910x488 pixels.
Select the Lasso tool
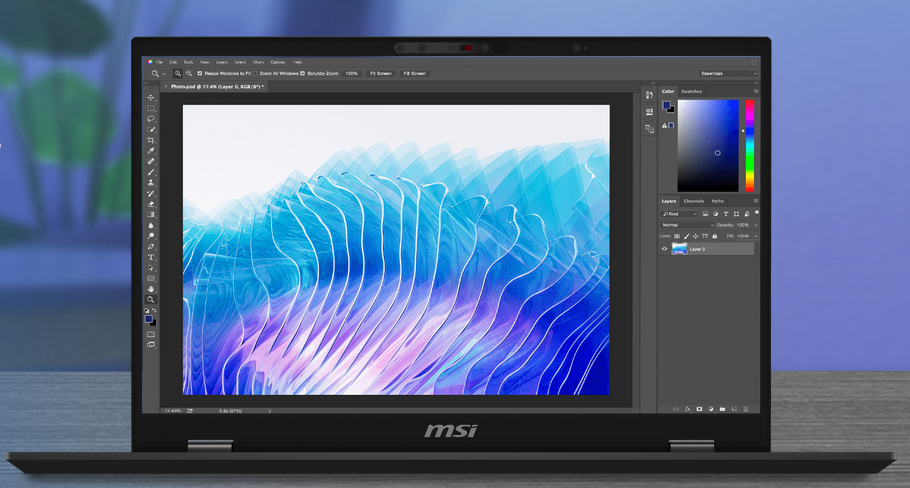(151, 119)
